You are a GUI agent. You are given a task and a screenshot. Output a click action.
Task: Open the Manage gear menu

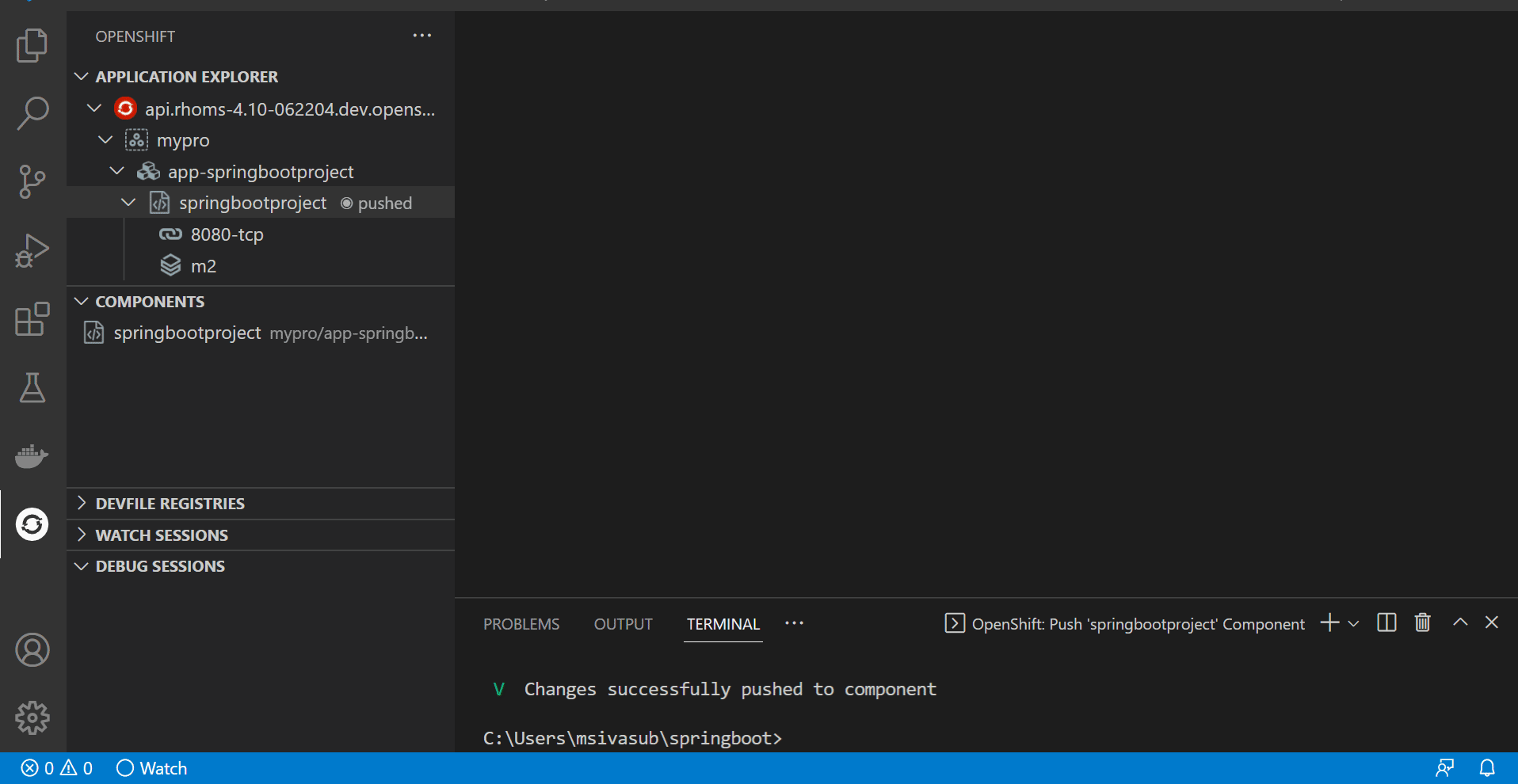[32, 718]
